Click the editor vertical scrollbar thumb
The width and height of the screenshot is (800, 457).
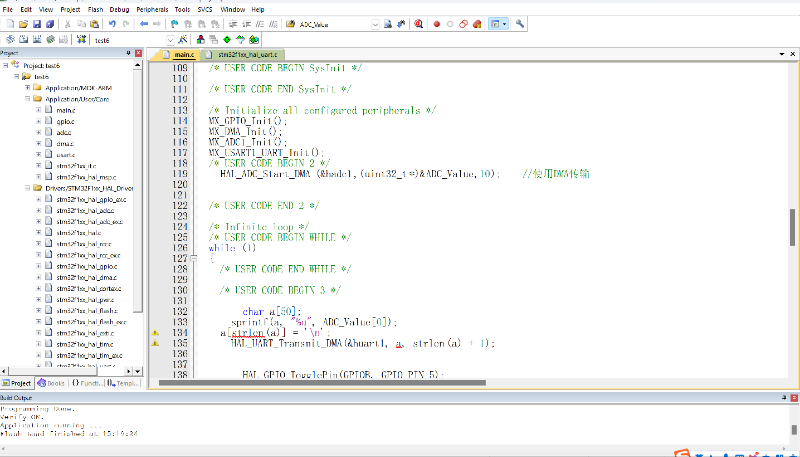[793, 225]
